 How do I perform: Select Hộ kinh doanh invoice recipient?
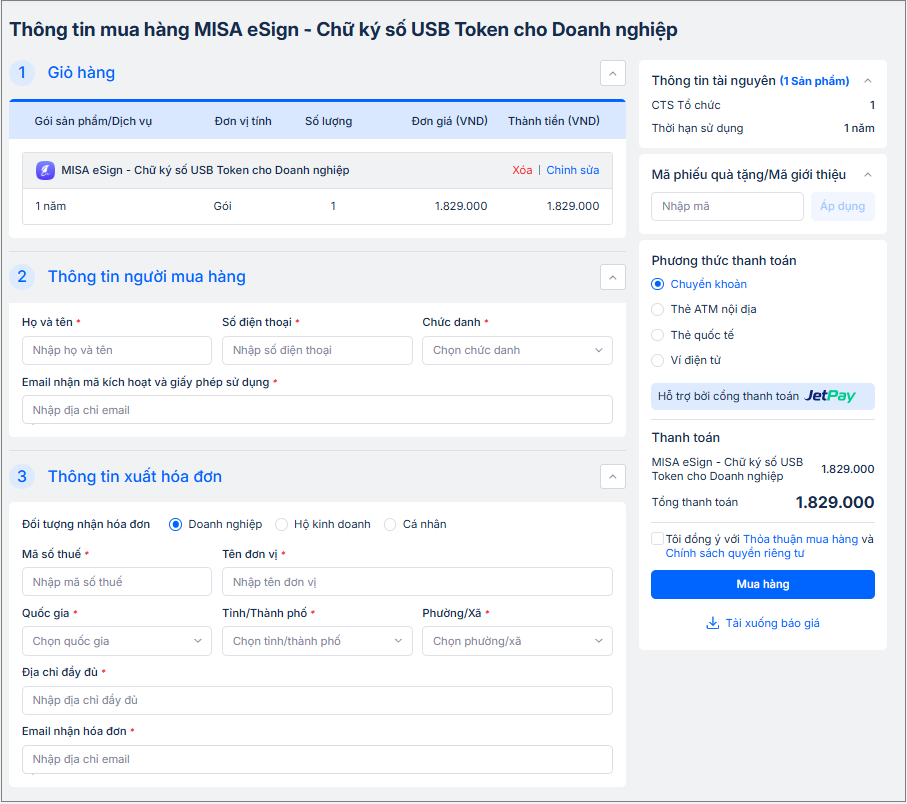coord(281,524)
